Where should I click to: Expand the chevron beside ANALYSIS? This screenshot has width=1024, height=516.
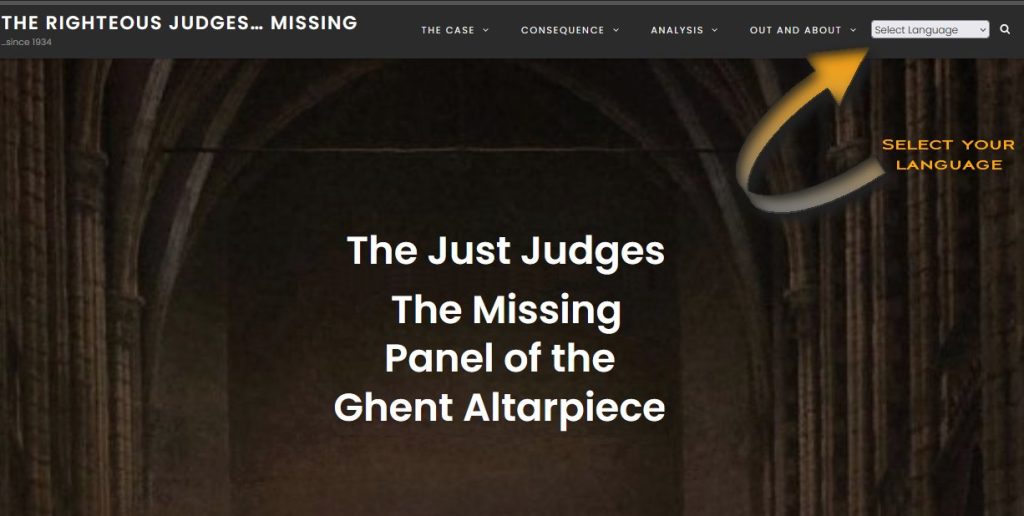pyautogui.click(x=714, y=30)
